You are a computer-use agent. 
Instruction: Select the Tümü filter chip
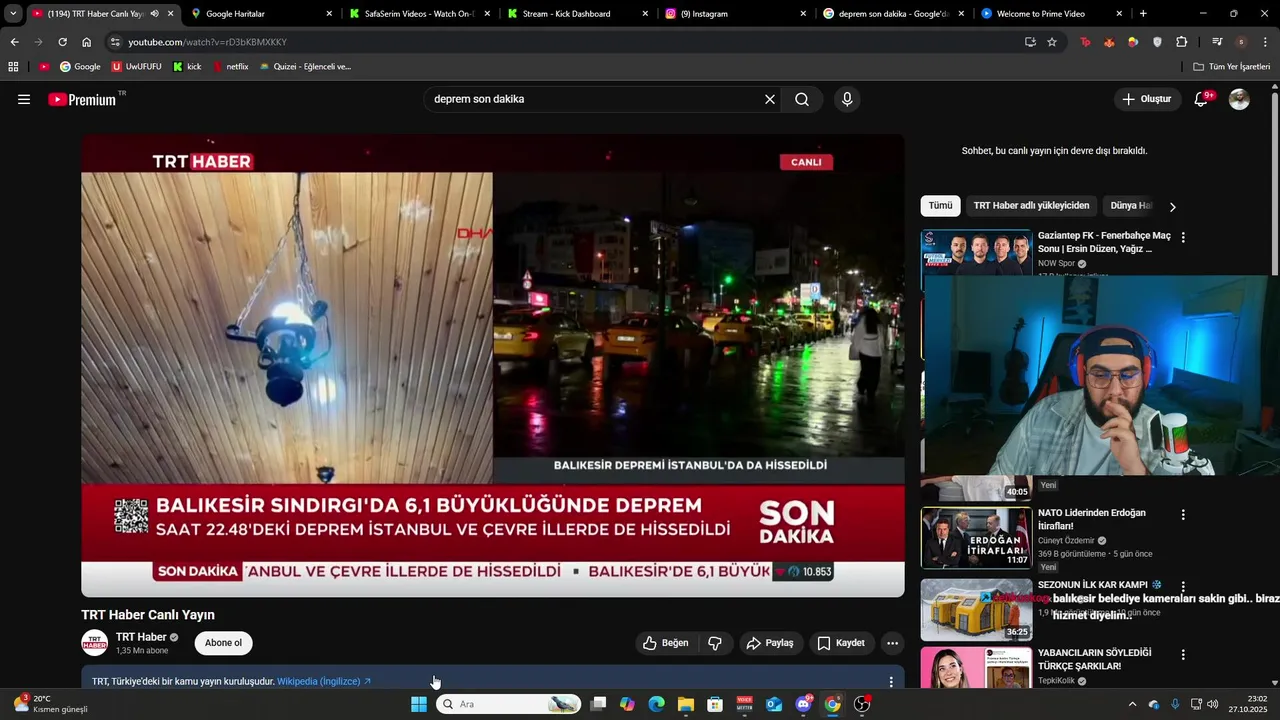click(941, 206)
